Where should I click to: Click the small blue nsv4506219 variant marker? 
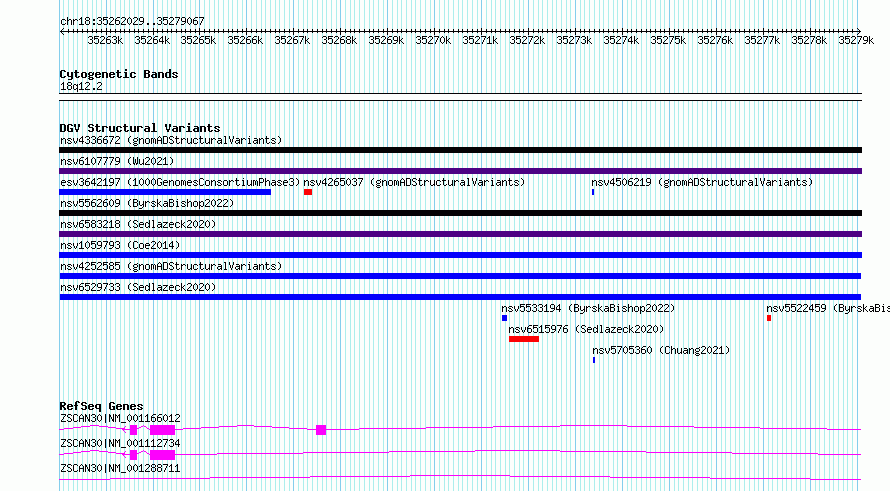[593, 192]
